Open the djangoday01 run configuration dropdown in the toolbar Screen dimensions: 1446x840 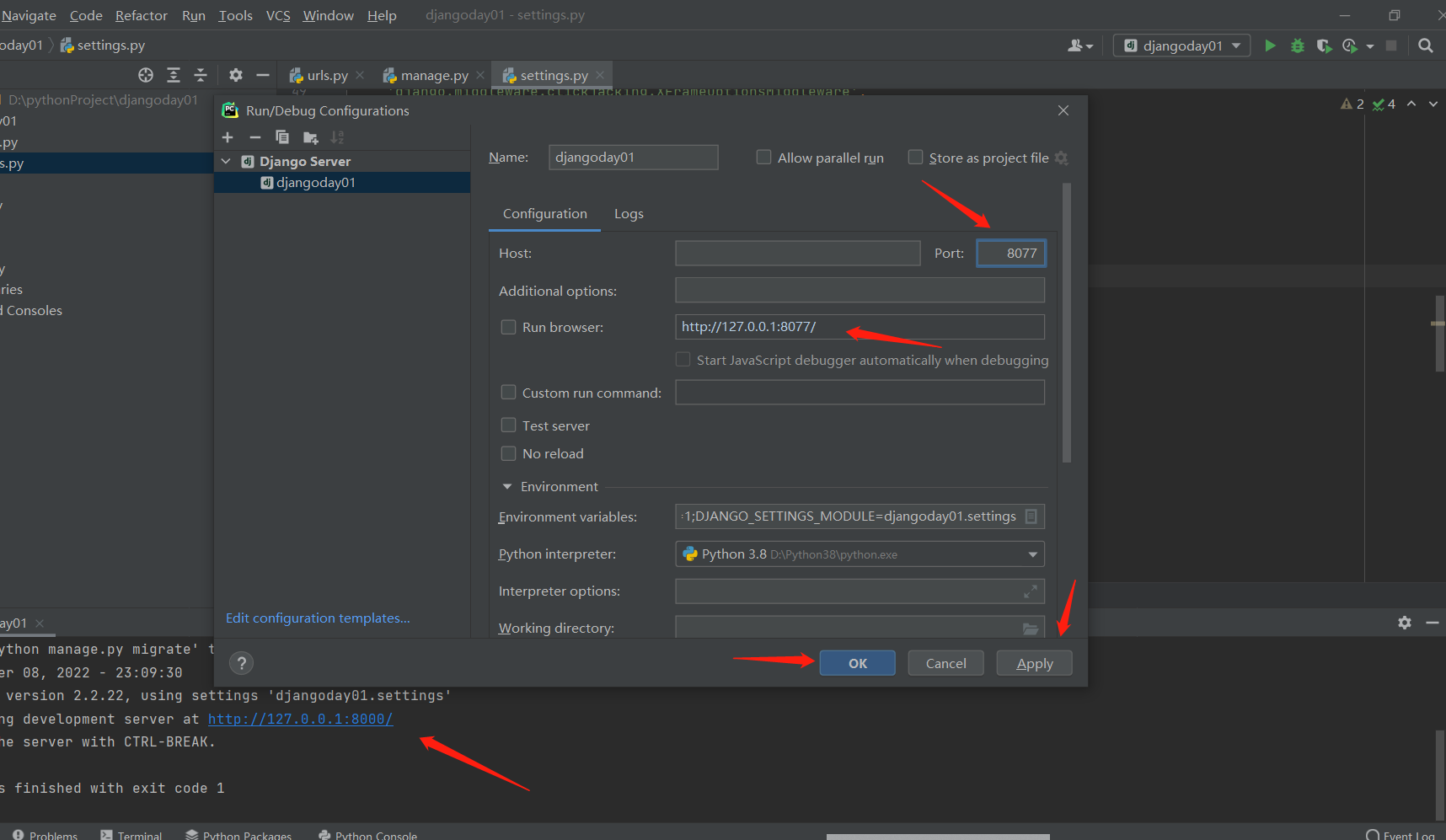(x=1182, y=45)
